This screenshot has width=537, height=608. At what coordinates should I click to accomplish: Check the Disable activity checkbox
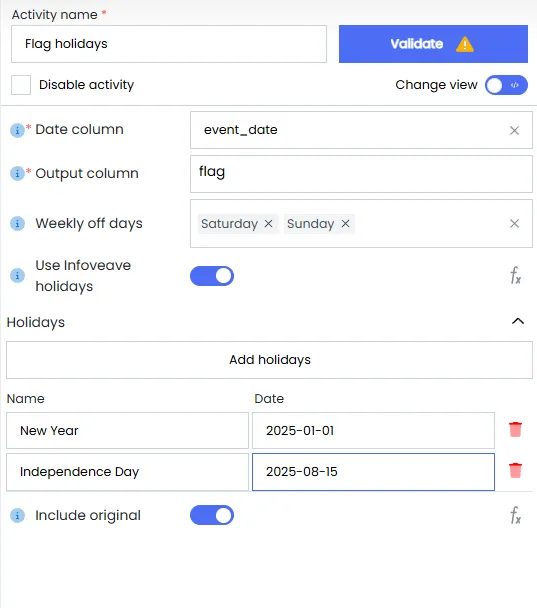tap(21, 85)
